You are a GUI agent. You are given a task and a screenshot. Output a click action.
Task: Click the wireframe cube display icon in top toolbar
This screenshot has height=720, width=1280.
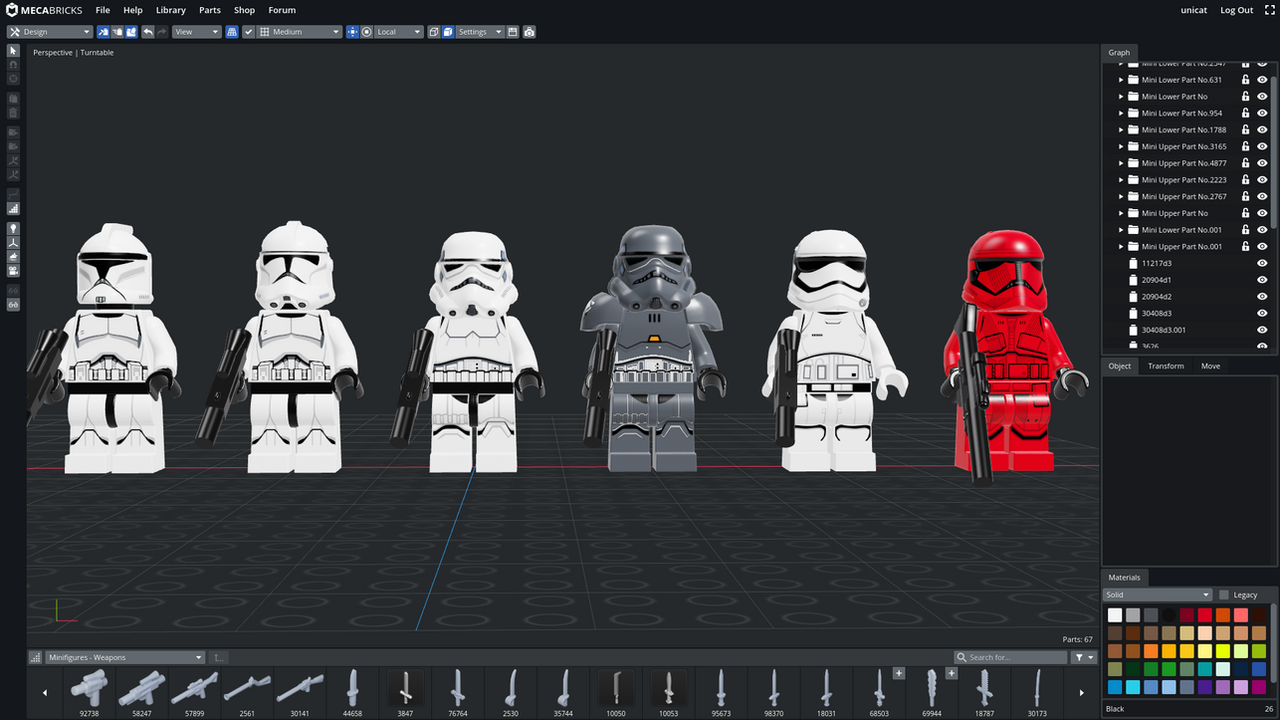433,32
